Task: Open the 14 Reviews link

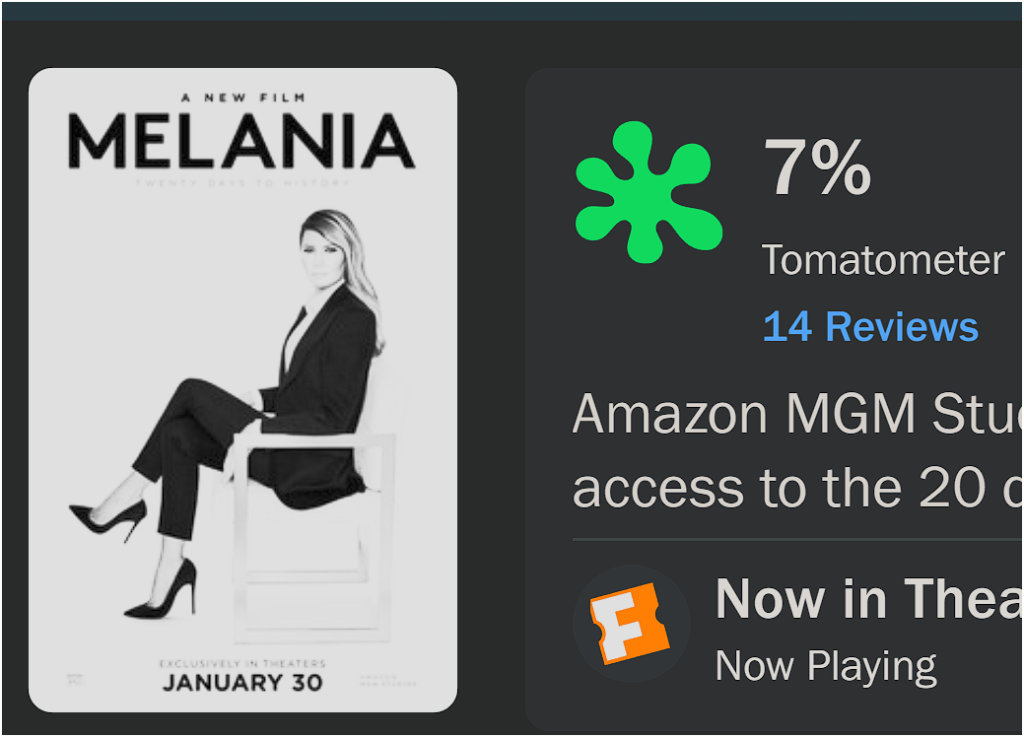Action: (870, 327)
